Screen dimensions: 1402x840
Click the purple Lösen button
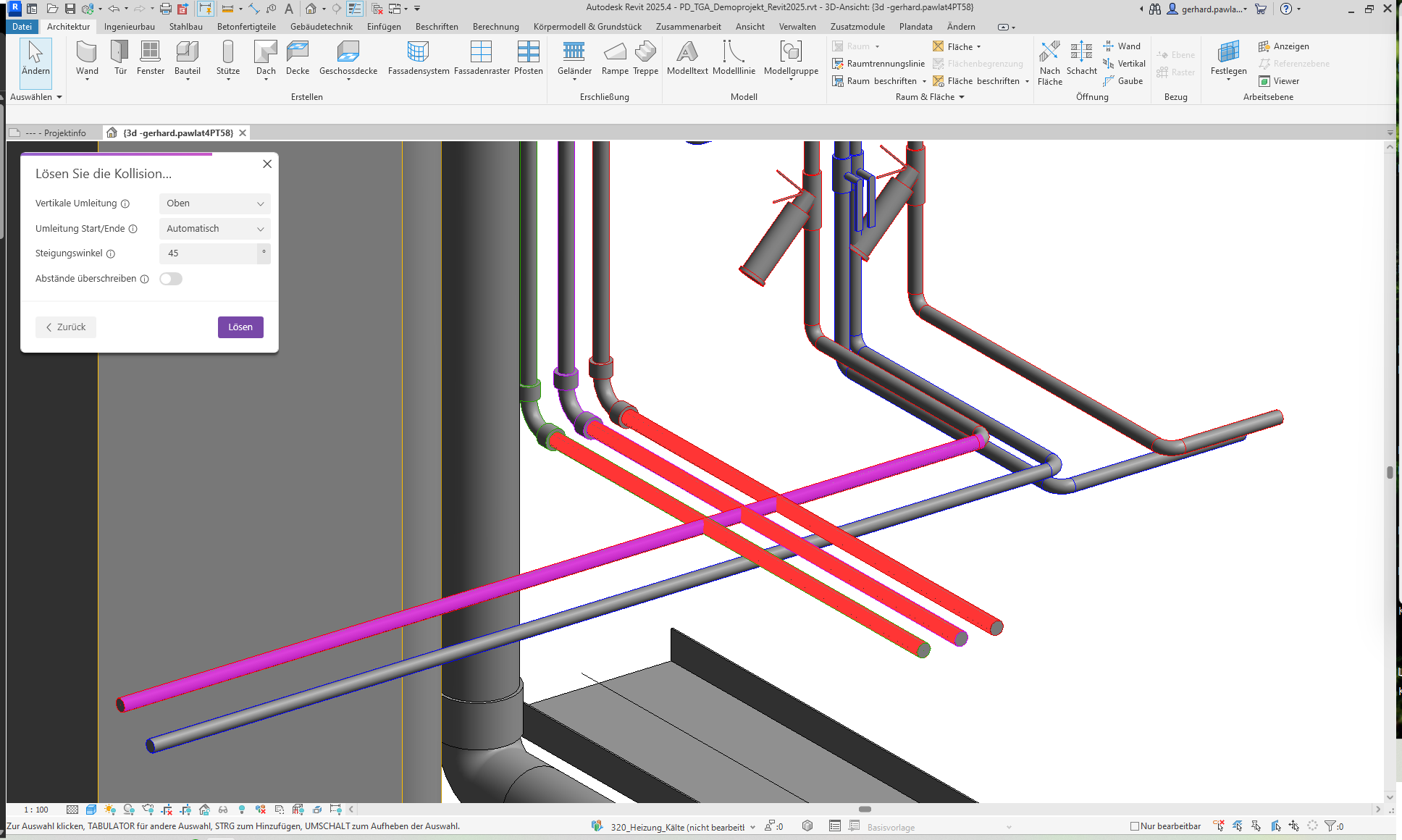240,327
